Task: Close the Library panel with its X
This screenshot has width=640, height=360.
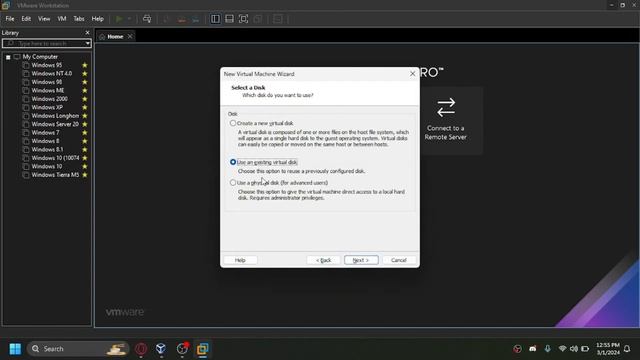Action: (x=87, y=33)
